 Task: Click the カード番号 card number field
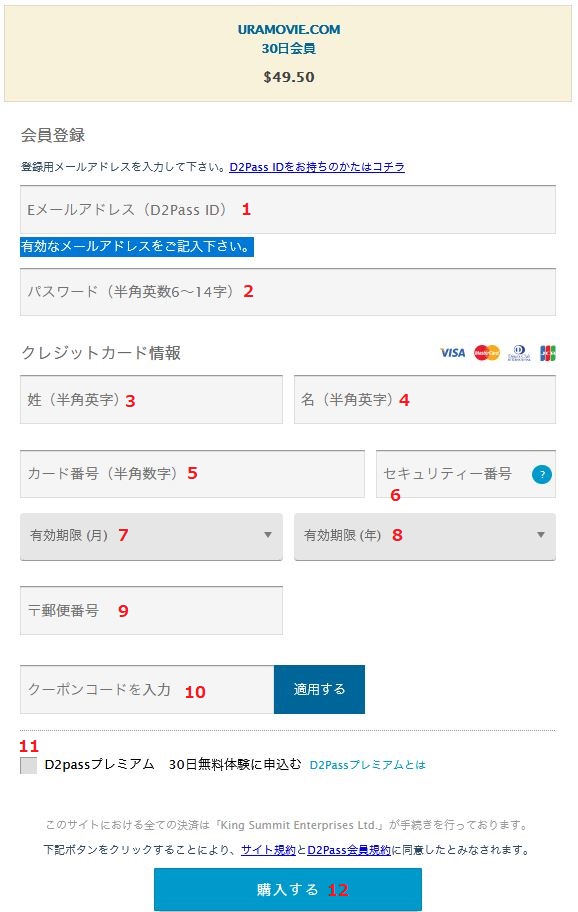(x=192, y=473)
